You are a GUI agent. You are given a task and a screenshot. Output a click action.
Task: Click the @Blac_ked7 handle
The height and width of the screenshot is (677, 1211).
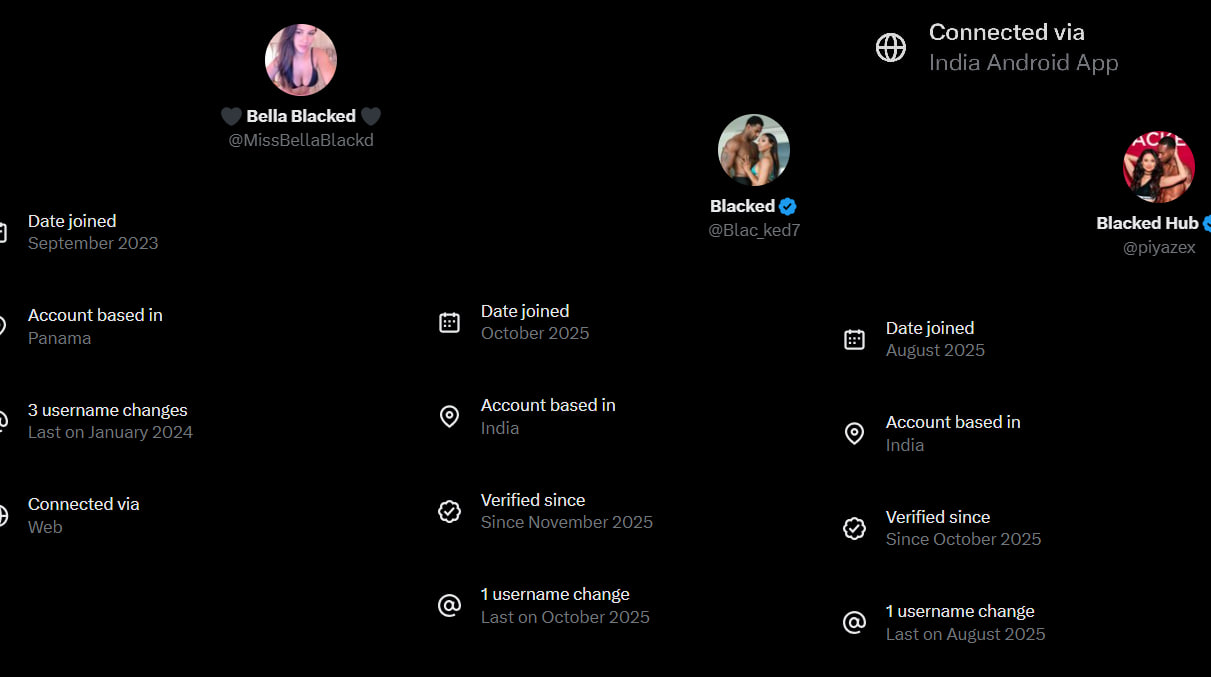(754, 230)
